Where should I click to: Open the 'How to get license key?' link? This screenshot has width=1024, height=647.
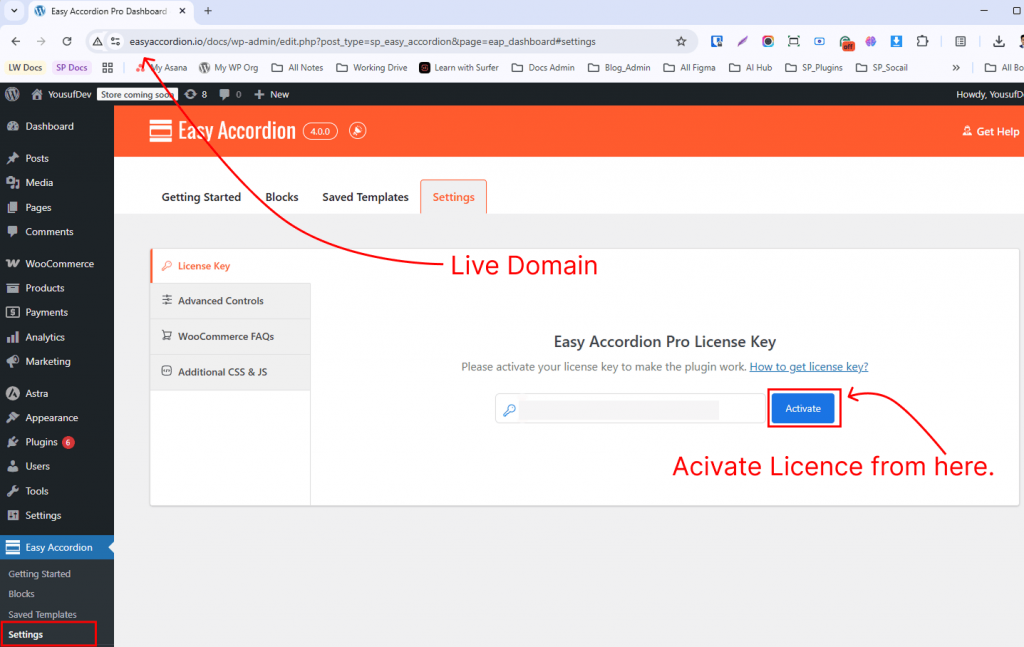(808, 367)
